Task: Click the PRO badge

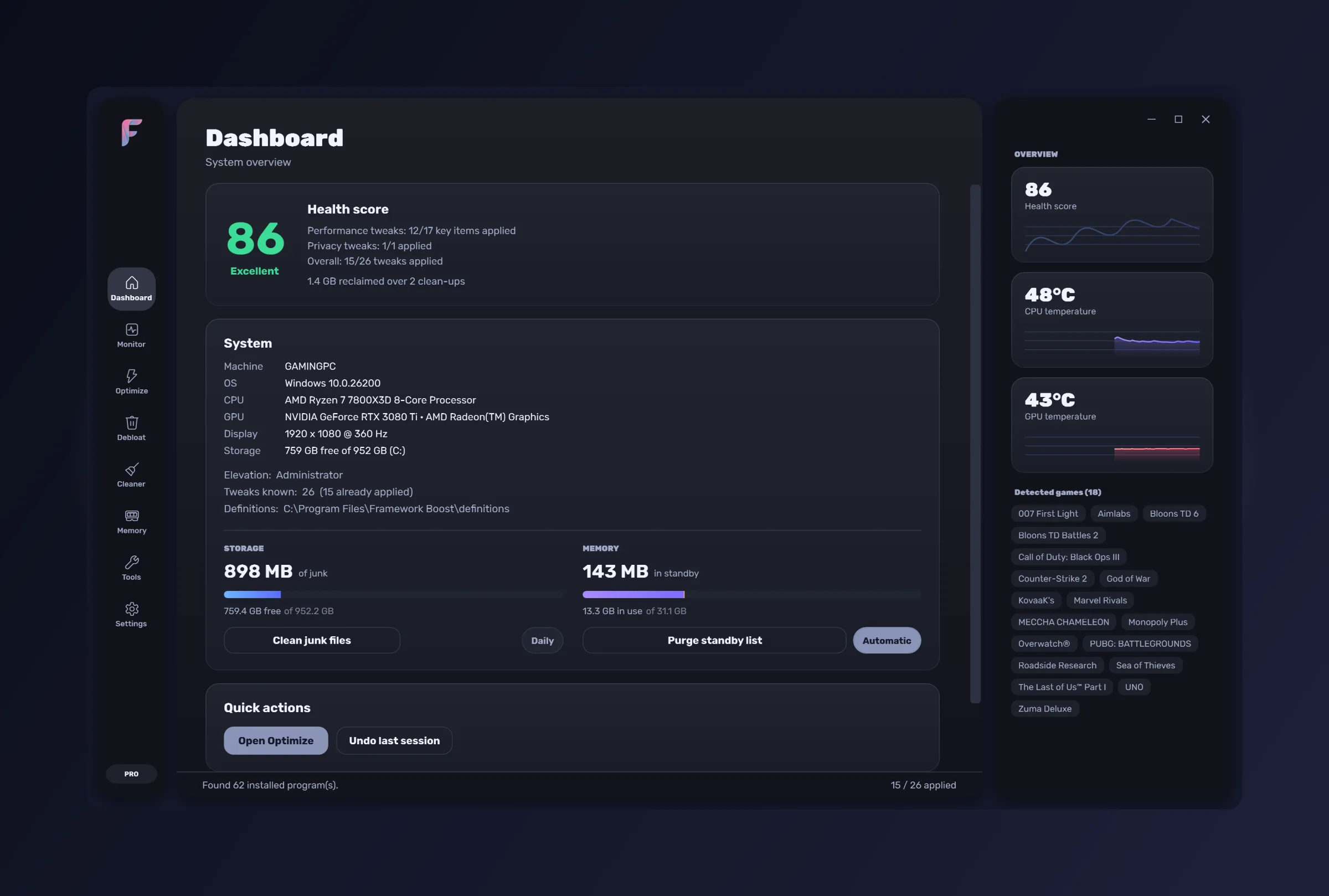Action: coord(131,774)
